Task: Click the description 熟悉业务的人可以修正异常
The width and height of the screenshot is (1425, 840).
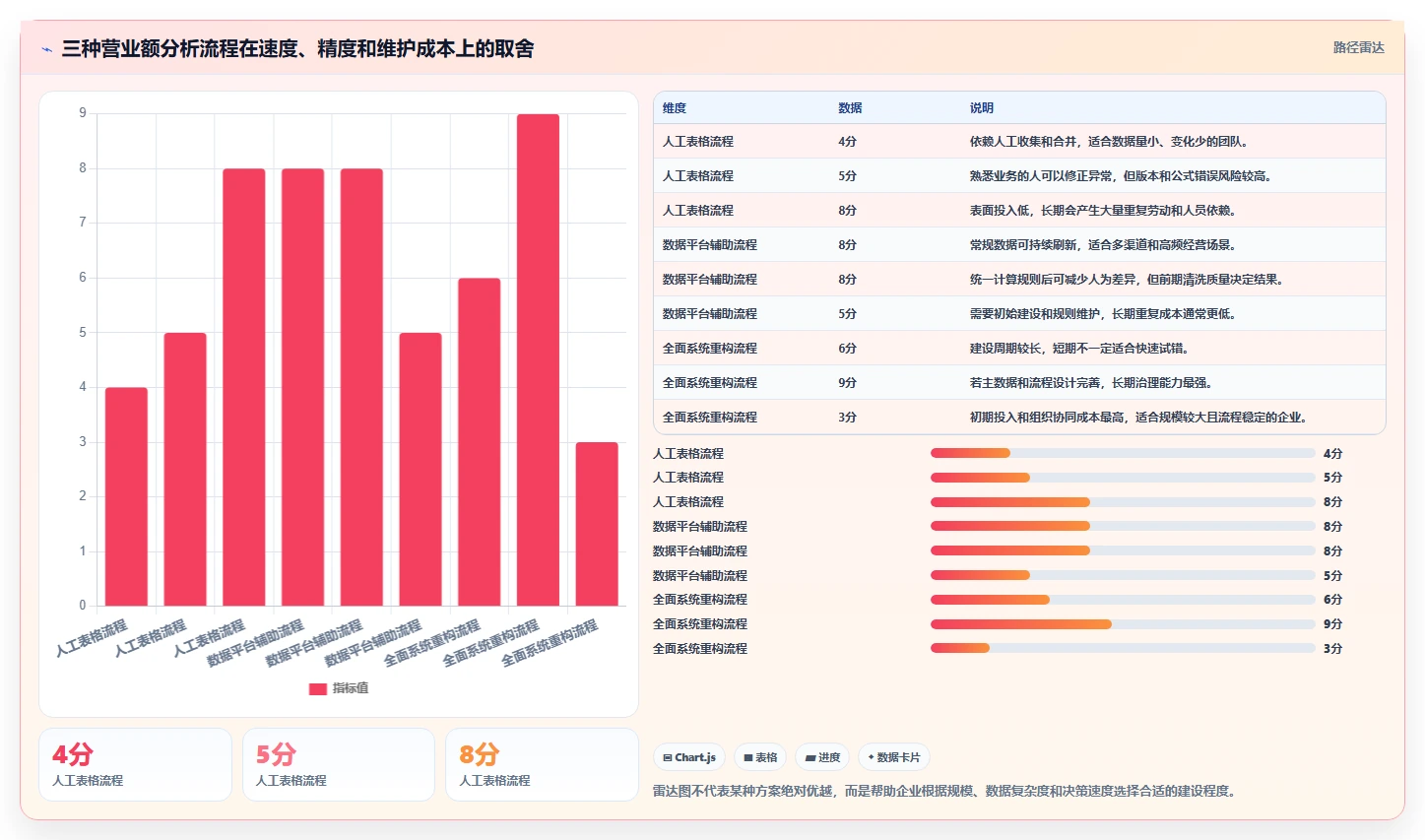Action: click(x=1121, y=176)
